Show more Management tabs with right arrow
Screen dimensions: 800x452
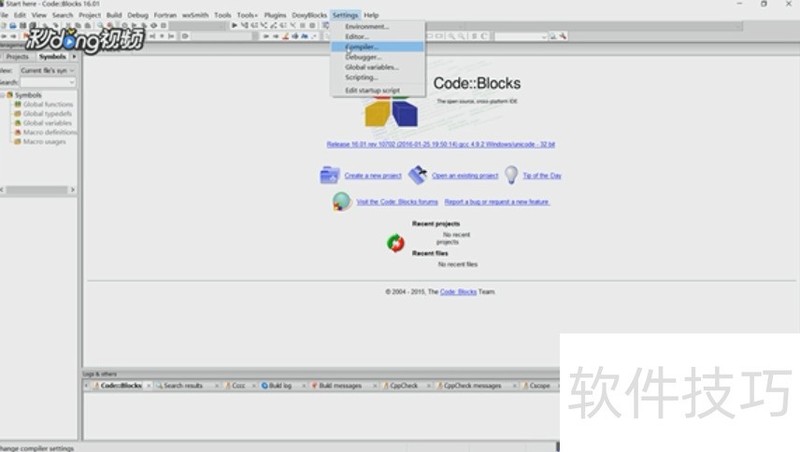tap(74, 57)
